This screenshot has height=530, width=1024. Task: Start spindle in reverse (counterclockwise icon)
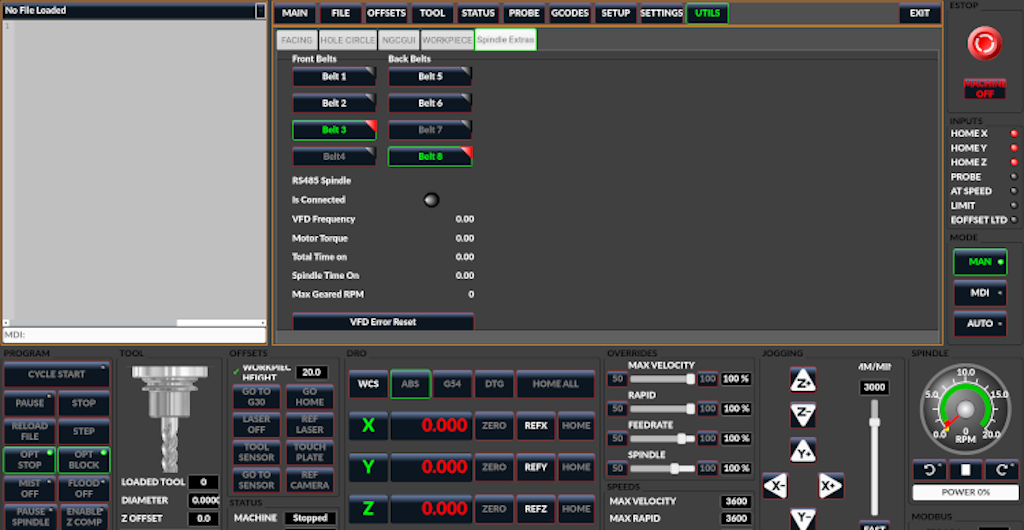[x=928, y=470]
